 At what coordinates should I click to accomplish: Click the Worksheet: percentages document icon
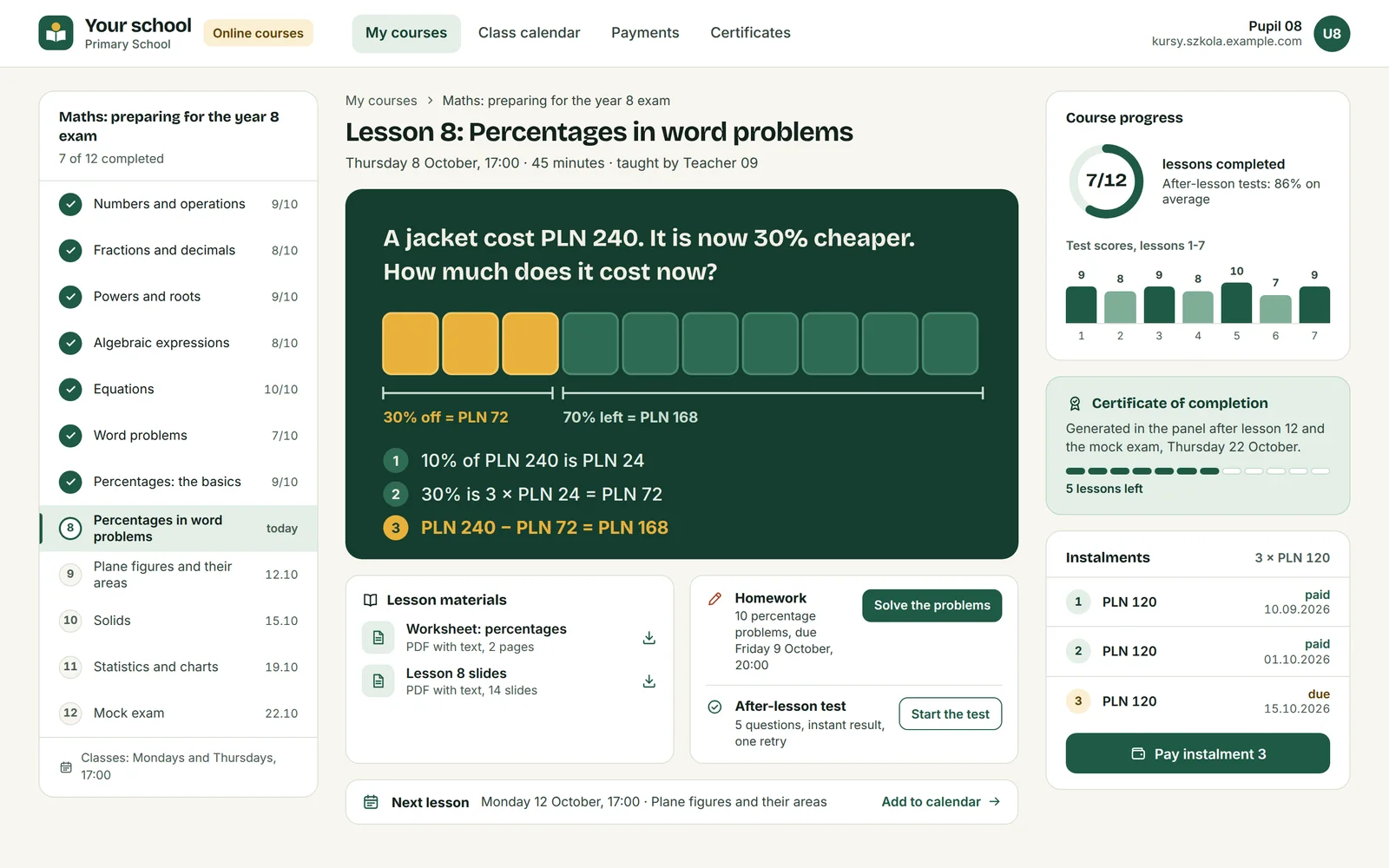pyautogui.click(x=378, y=638)
